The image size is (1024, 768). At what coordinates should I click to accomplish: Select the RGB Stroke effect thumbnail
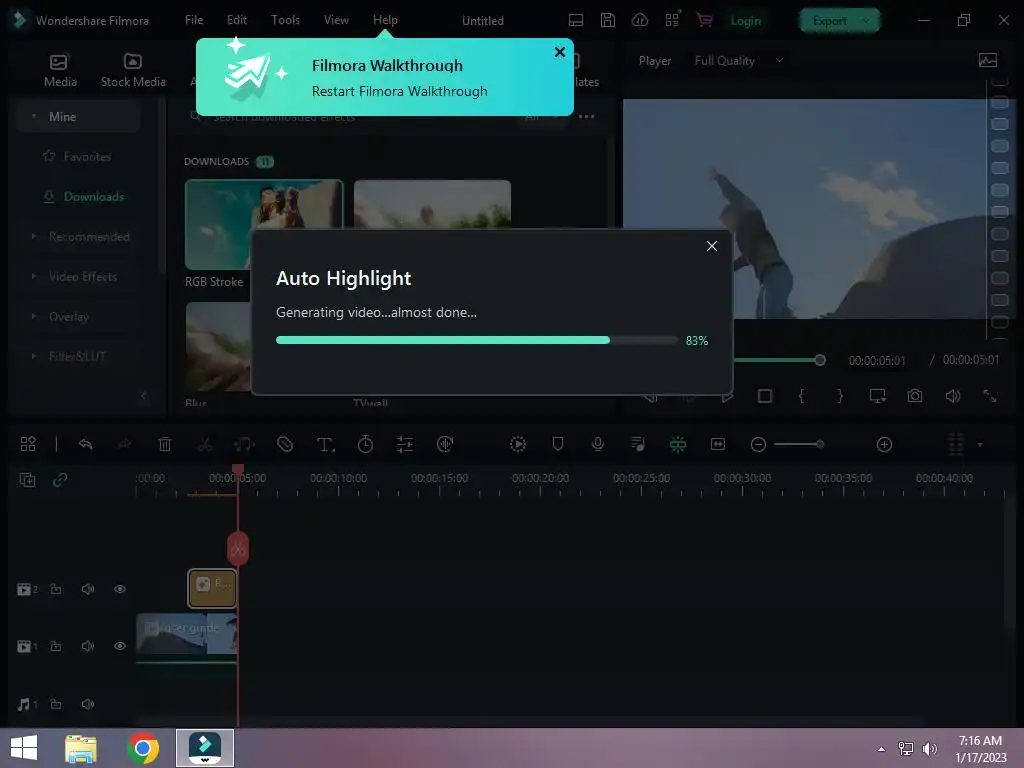(264, 225)
